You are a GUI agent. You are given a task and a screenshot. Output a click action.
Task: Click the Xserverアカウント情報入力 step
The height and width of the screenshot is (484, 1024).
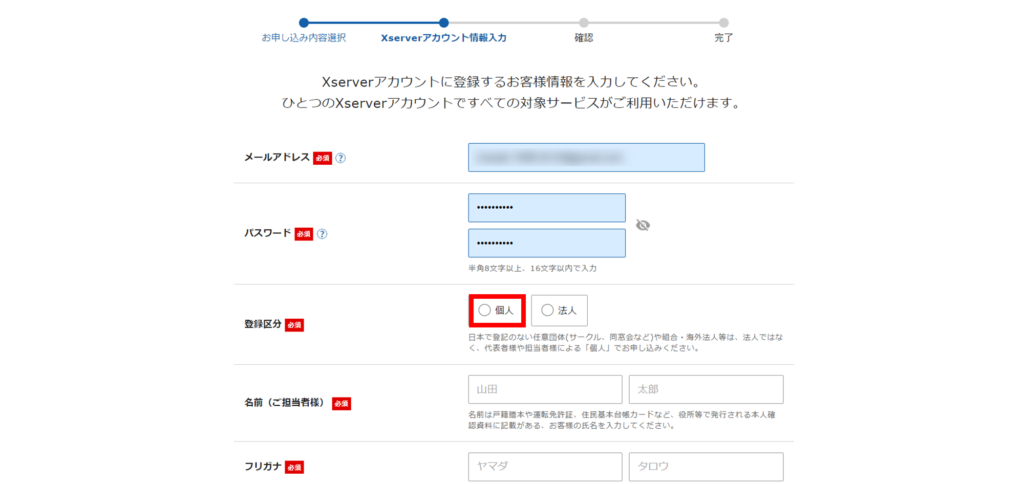coord(444,38)
